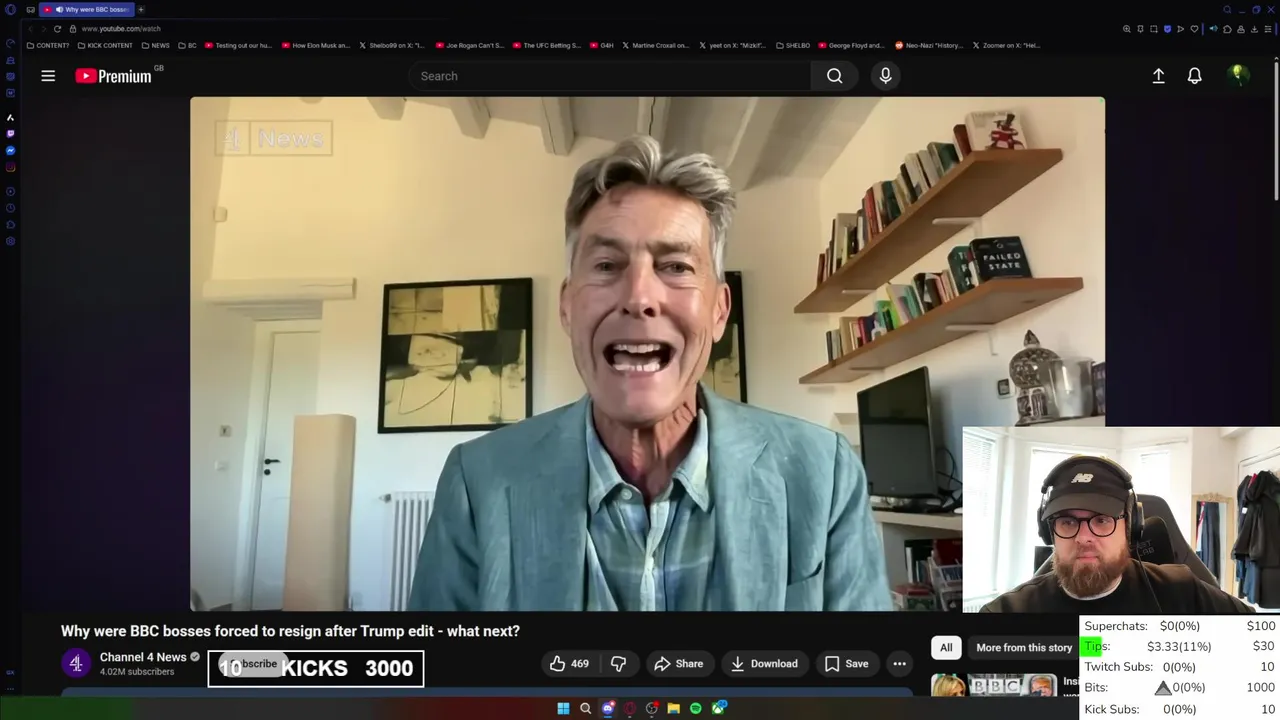
Task: Open Instagram in the Opera sidebar
Action: (10, 167)
